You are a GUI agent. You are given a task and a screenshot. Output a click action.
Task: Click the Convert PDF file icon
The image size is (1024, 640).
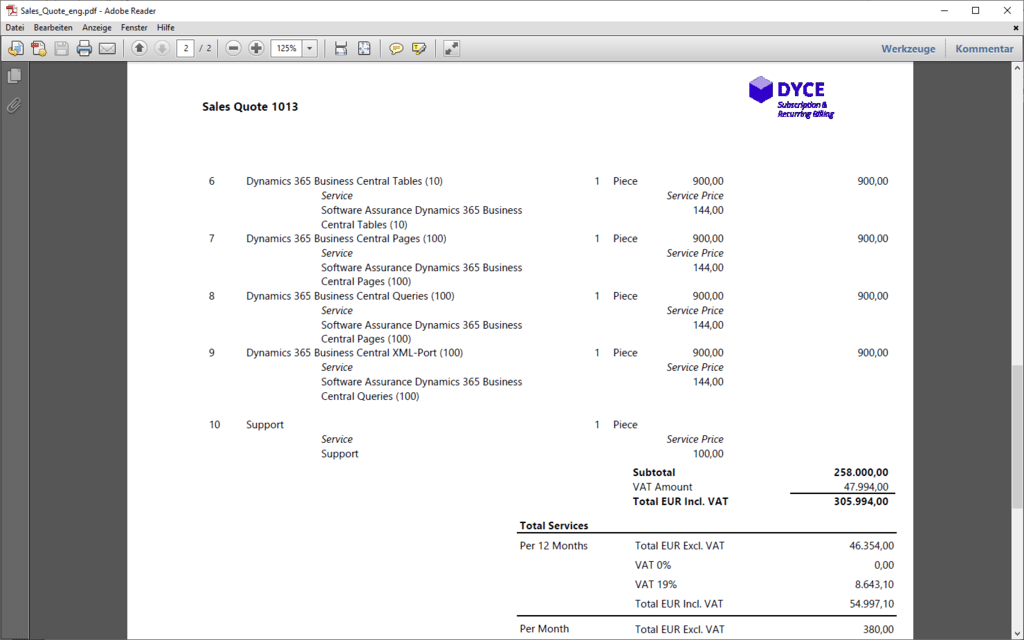[39, 48]
